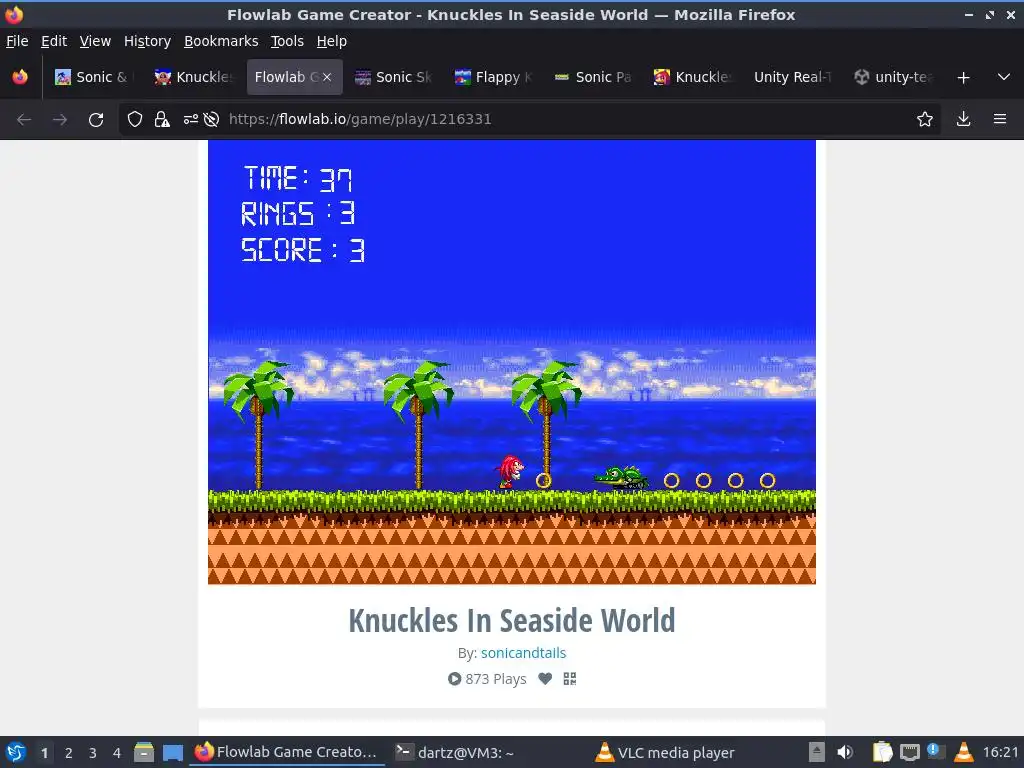The image size is (1024, 768).
Task: Reload the current page
Action: coord(96,120)
